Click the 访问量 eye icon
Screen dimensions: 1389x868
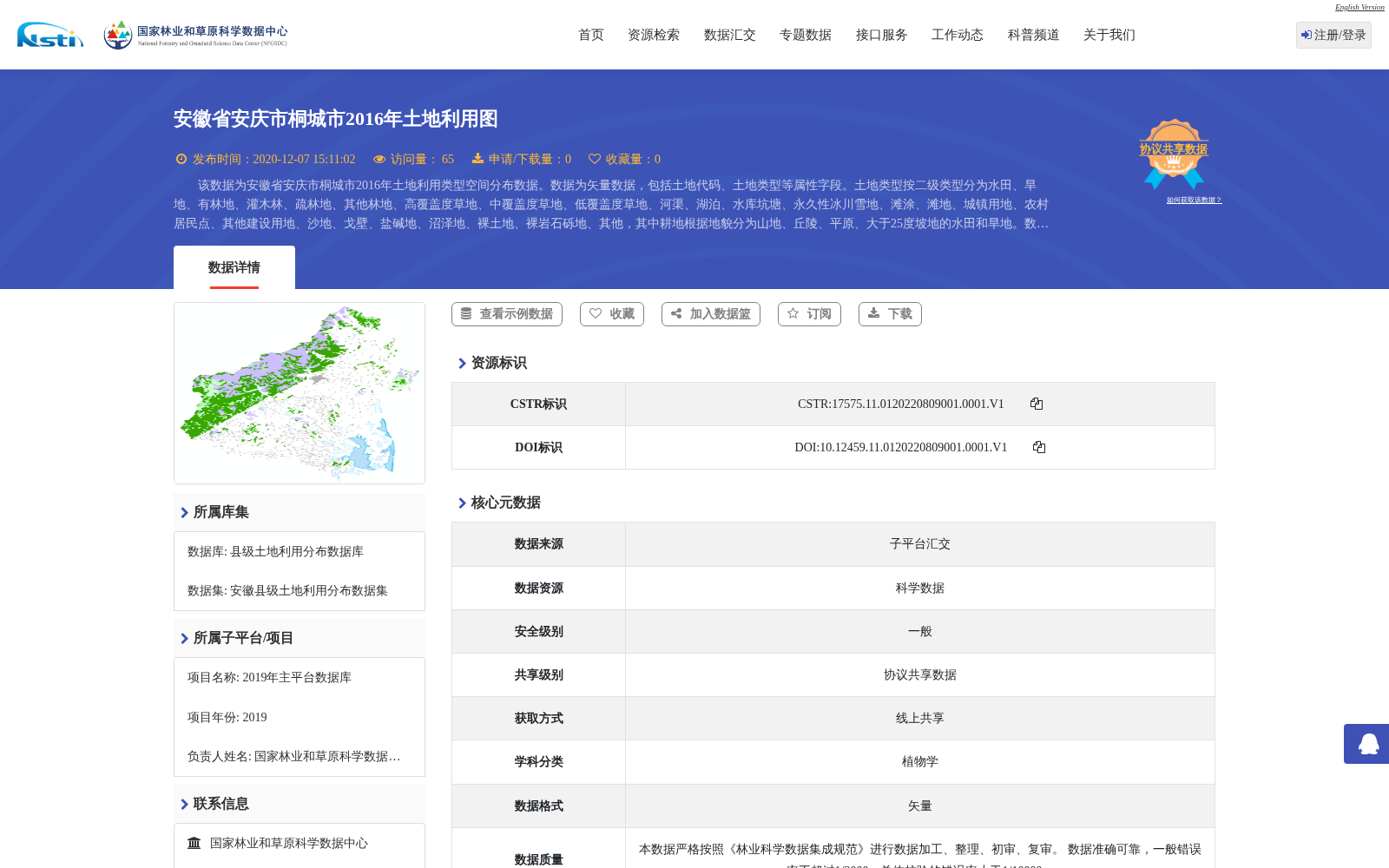tap(379, 159)
